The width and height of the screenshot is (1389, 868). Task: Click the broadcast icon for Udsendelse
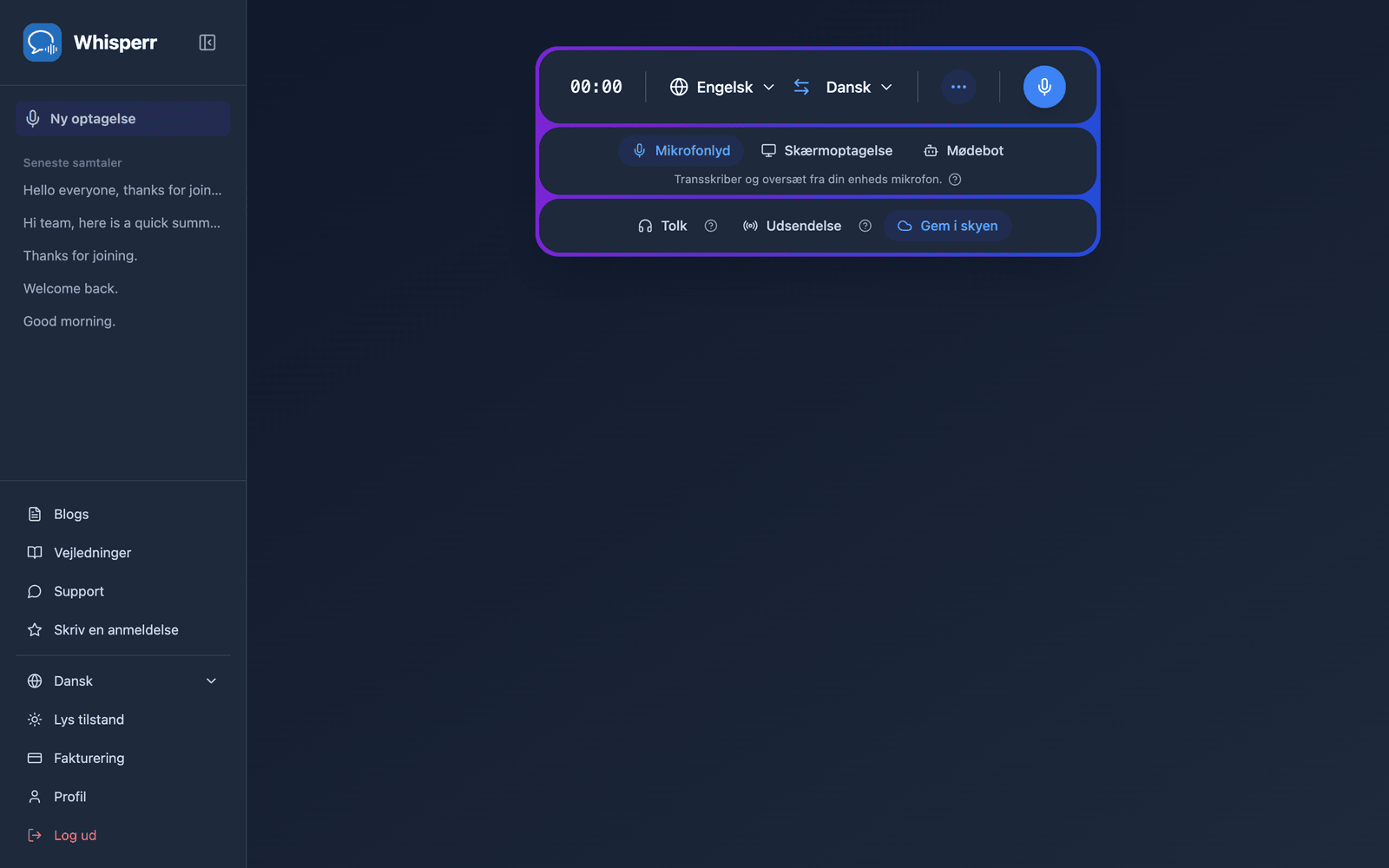tap(750, 226)
